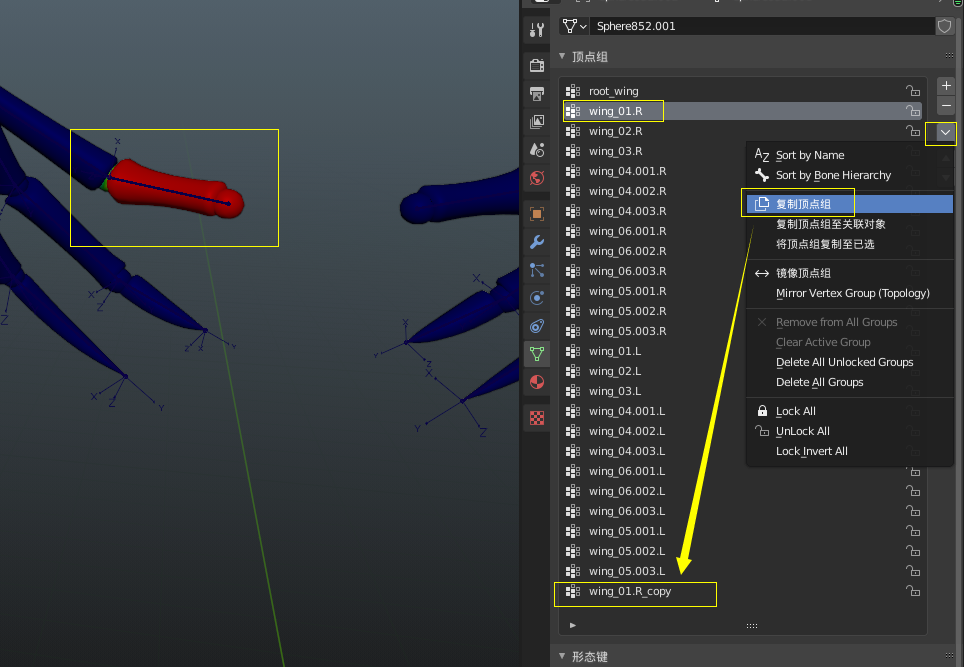Open the World properties tab
The width and height of the screenshot is (964, 667).
click(x=537, y=177)
